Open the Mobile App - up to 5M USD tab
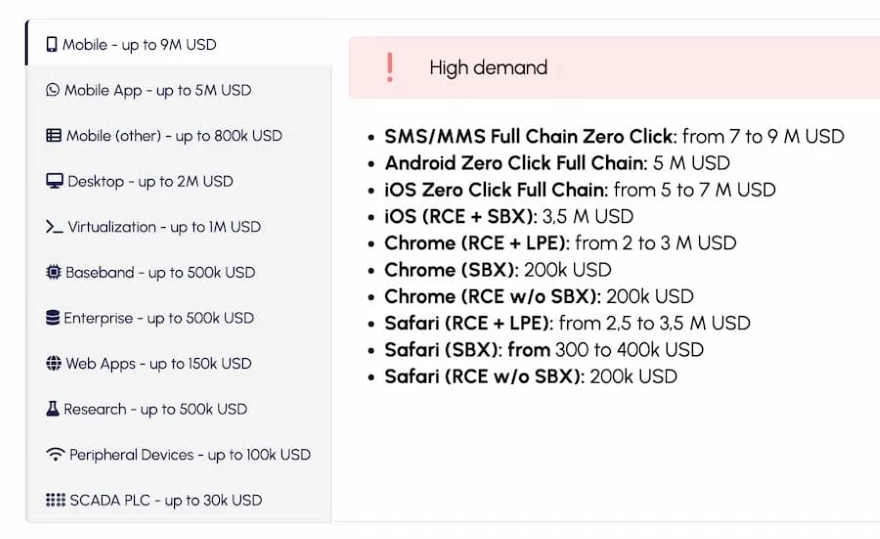The width and height of the screenshot is (880, 539). coord(158,90)
